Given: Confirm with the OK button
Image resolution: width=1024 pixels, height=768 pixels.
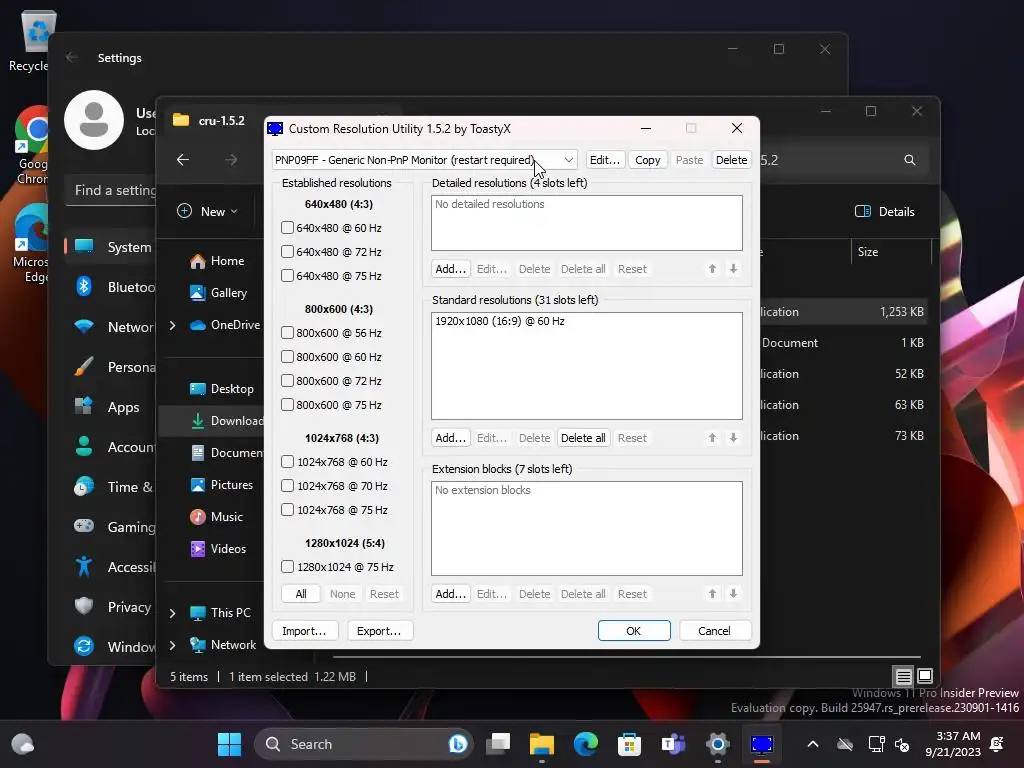Looking at the screenshot, I should 634,631.
